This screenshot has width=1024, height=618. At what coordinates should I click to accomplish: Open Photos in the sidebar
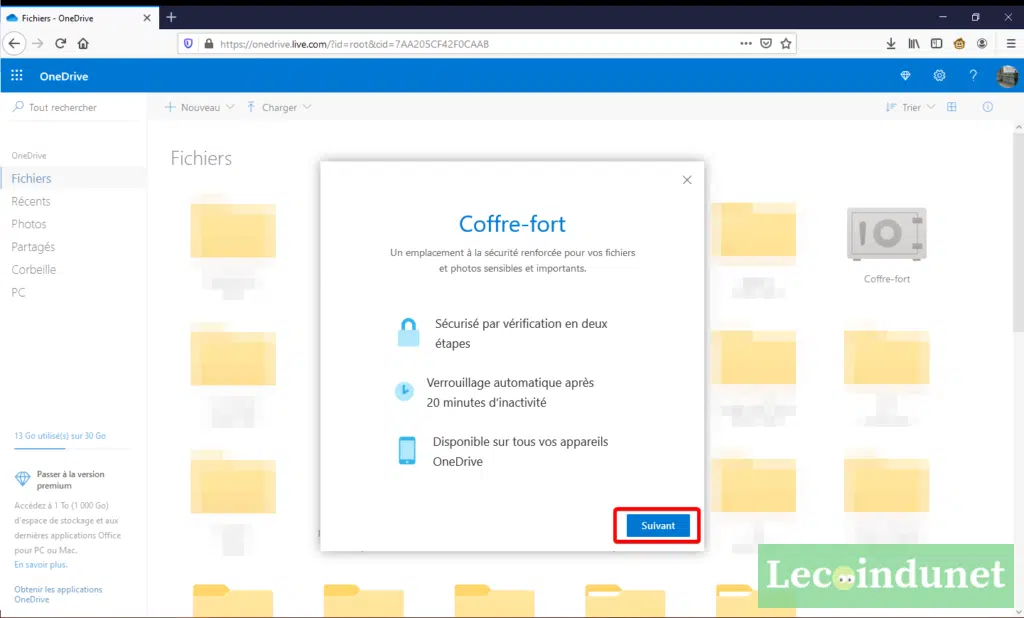coord(29,224)
